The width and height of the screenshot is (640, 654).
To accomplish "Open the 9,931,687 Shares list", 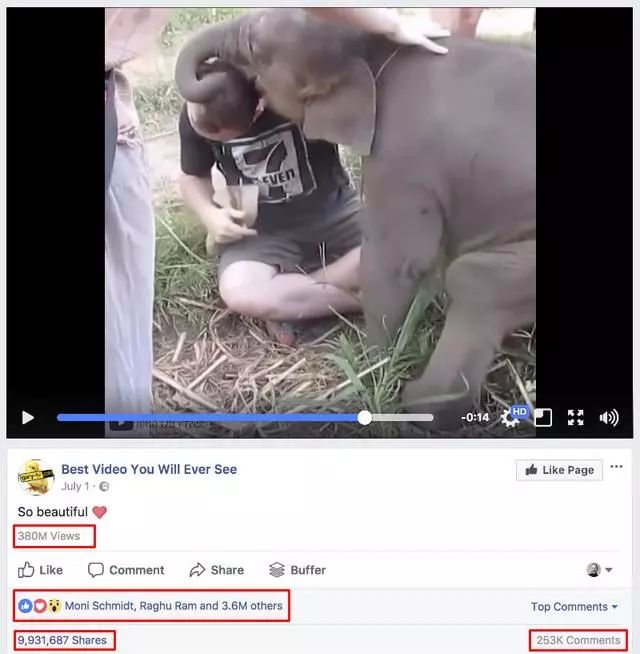I will (62, 640).
